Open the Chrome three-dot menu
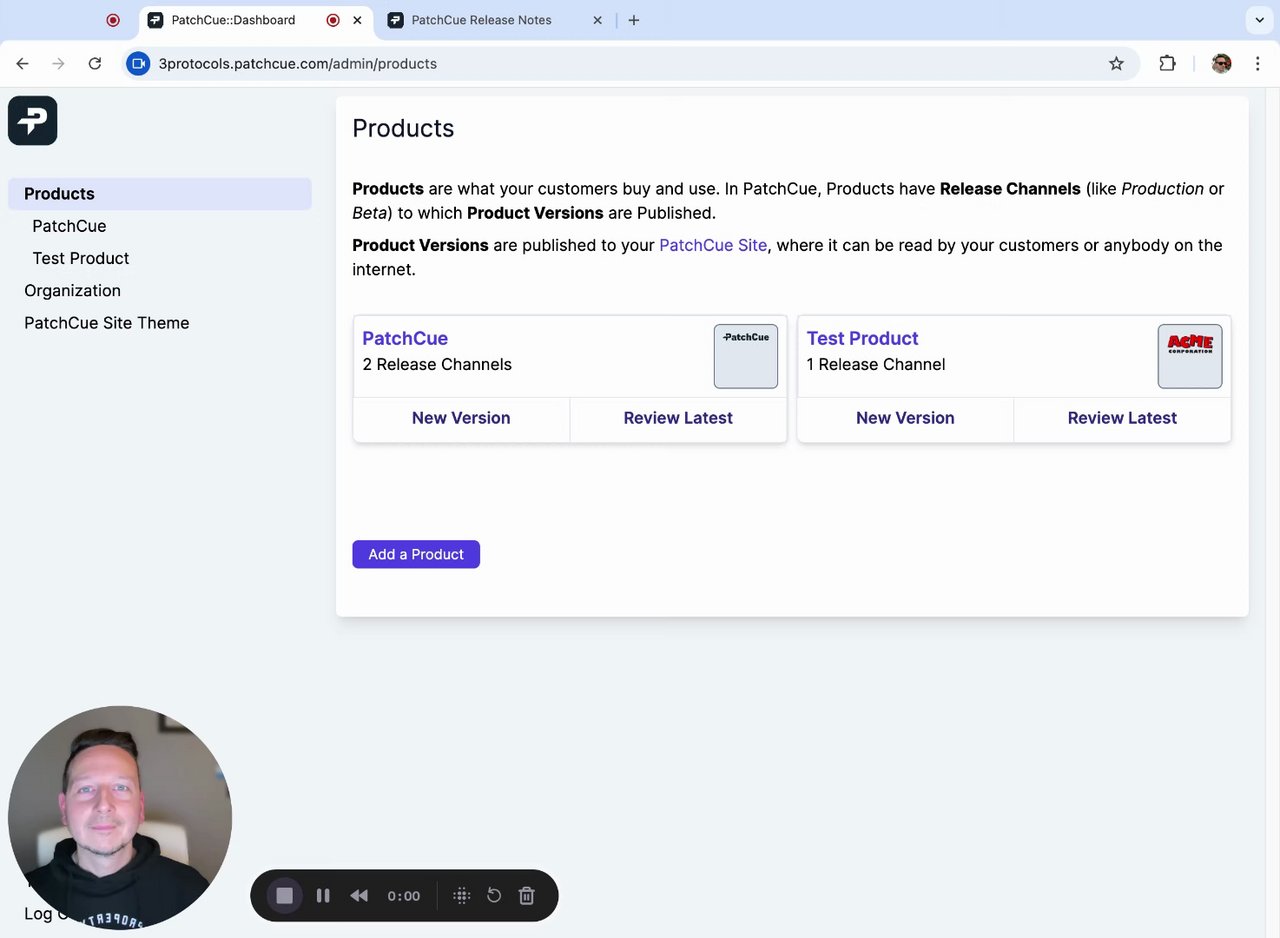1280x938 pixels. tap(1257, 63)
